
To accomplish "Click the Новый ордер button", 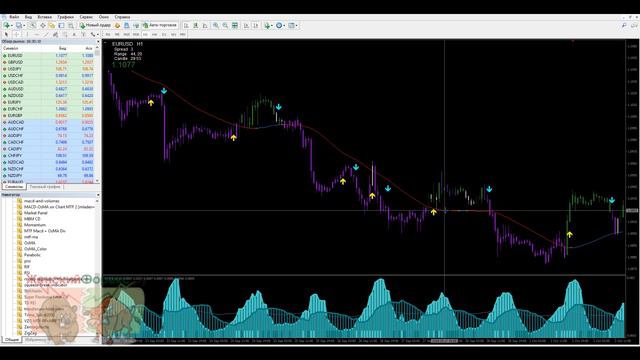I will 95,25.
